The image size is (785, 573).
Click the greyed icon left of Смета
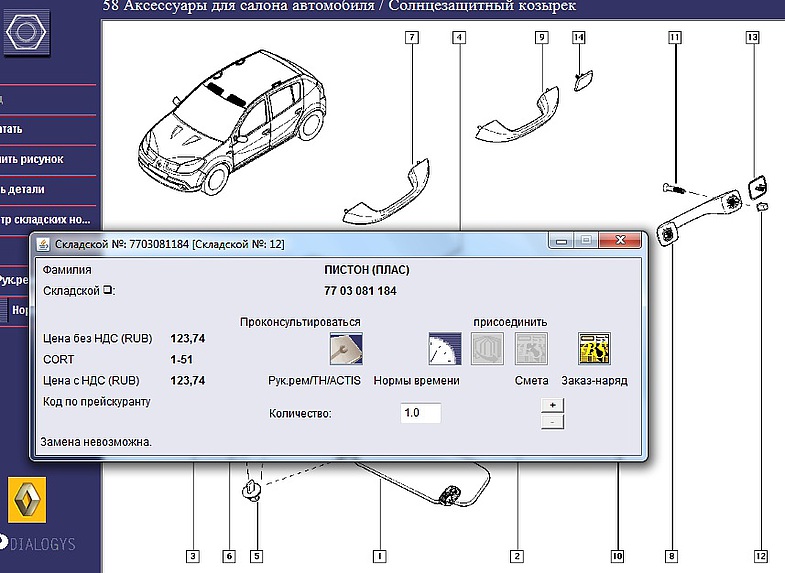pos(487,349)
